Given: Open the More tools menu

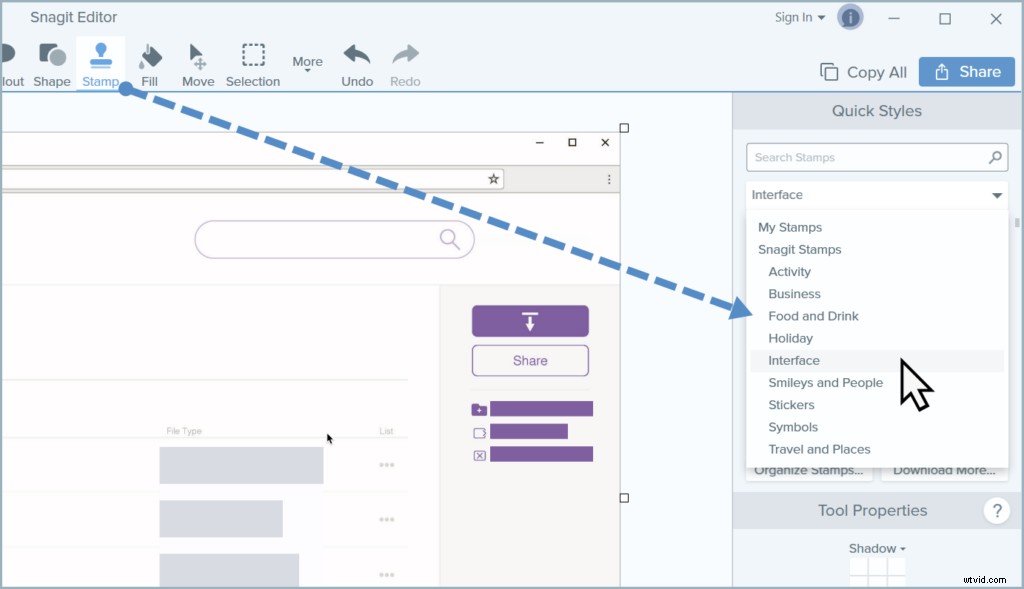Looking at the screenshot, I should pyautogui.click(x=307, y=62).
